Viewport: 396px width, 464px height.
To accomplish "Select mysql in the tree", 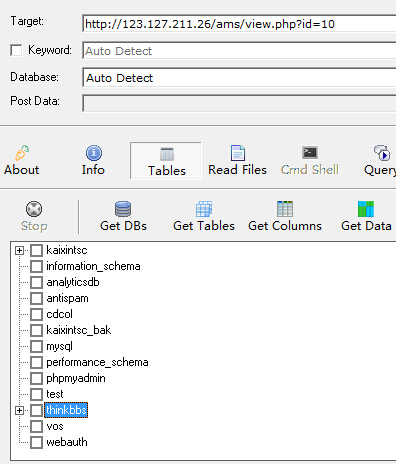I will 59,346.
